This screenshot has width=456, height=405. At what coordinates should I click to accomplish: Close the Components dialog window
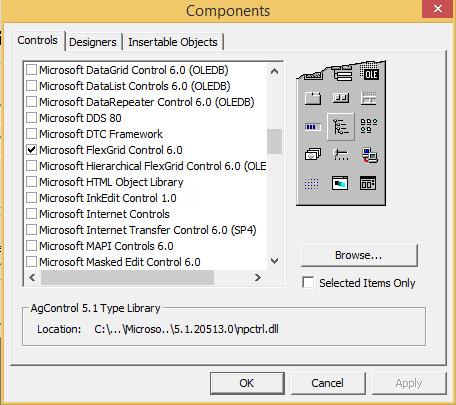(x=438, y=9)
